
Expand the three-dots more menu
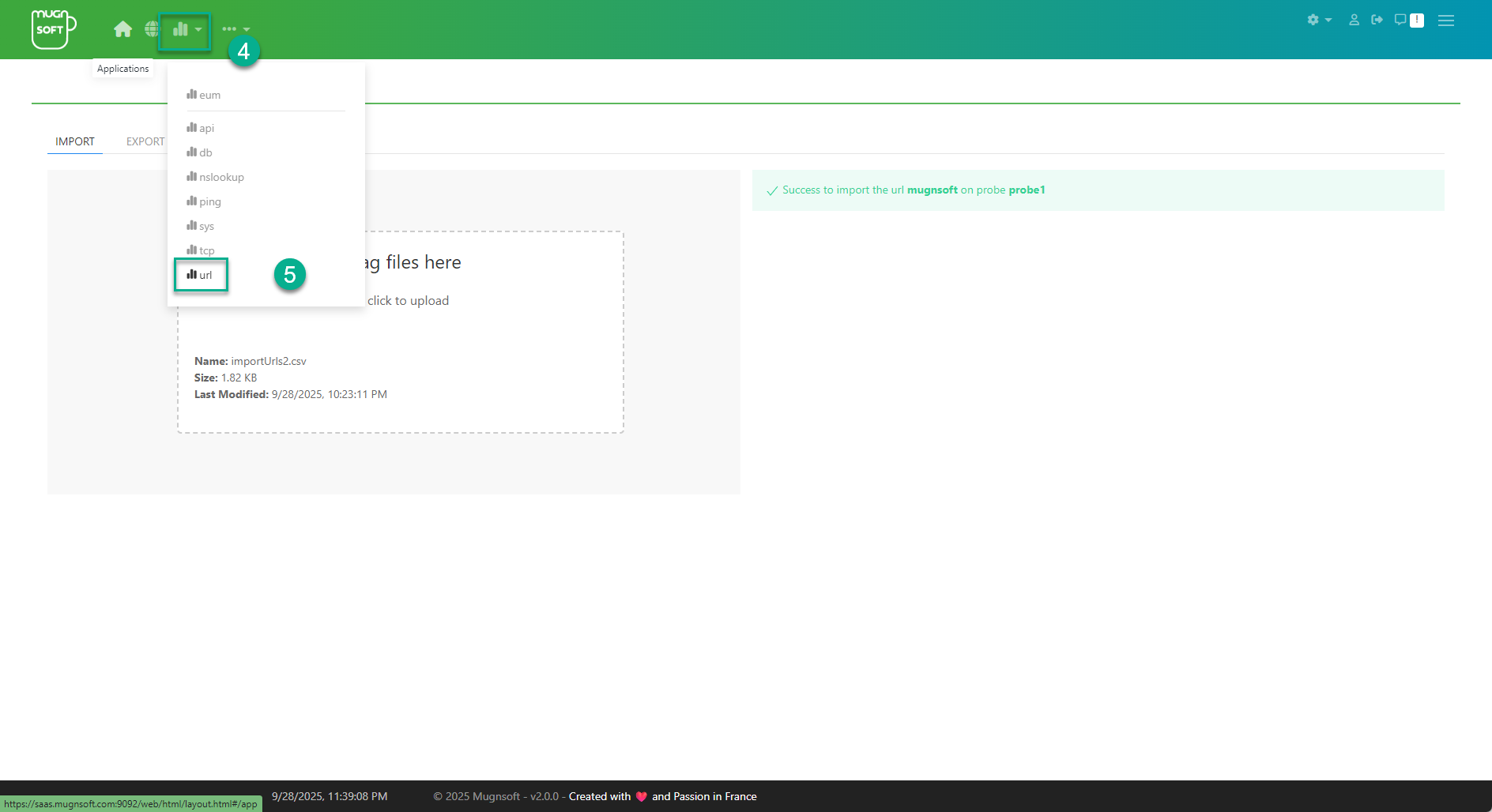(235, 29)
